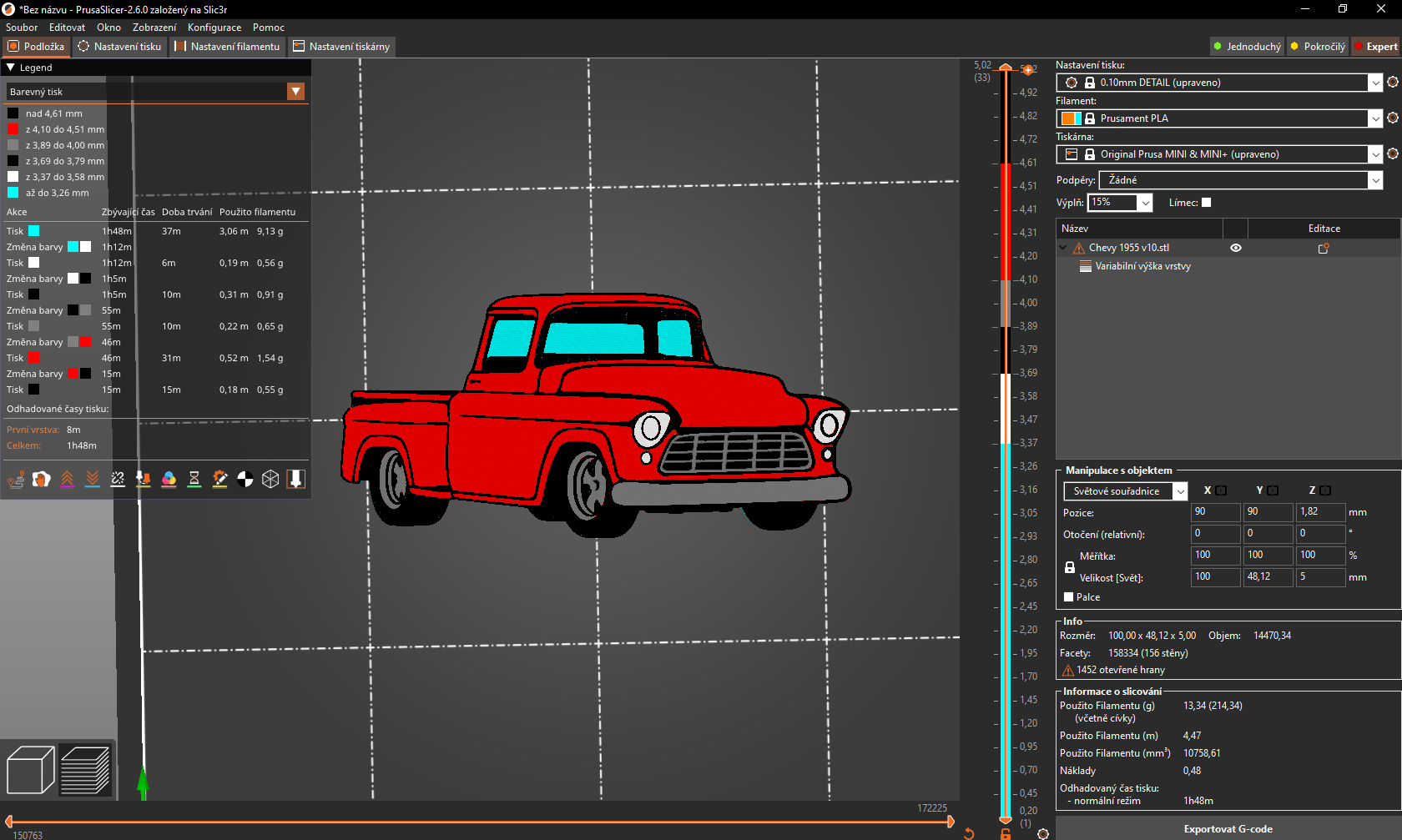1402x840 pixels.
Task: Toggle visibility eye for Chevy 1955 v10.stl
Action: coord(1236,248)
